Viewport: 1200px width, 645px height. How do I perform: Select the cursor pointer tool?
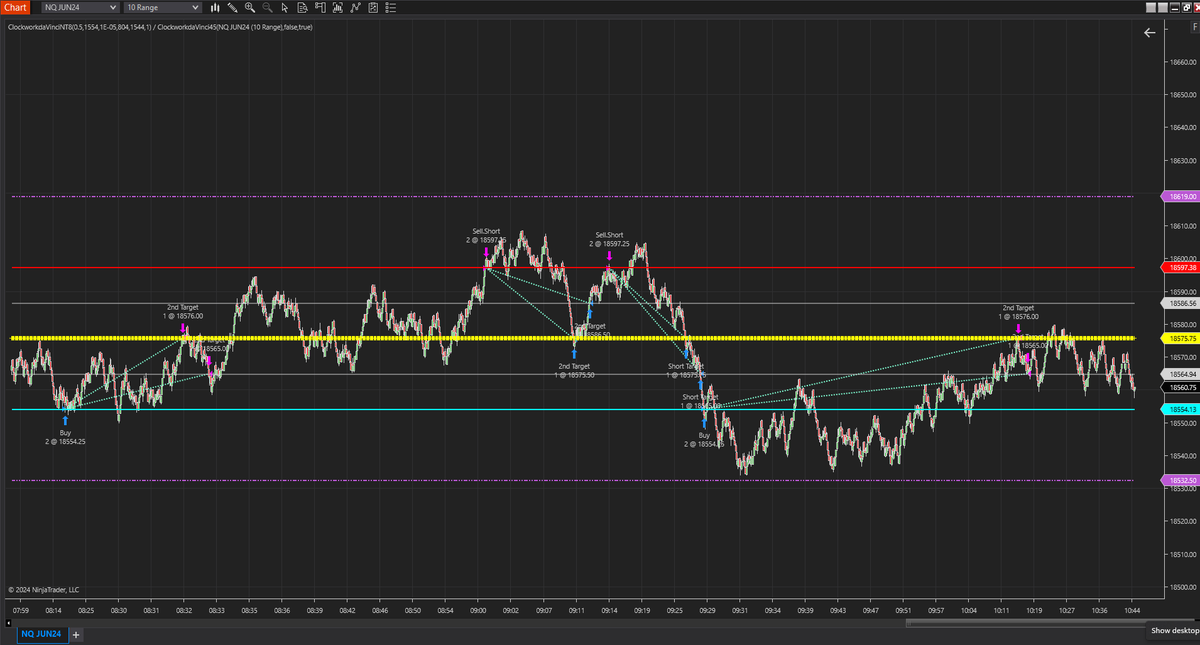(285, 7)
